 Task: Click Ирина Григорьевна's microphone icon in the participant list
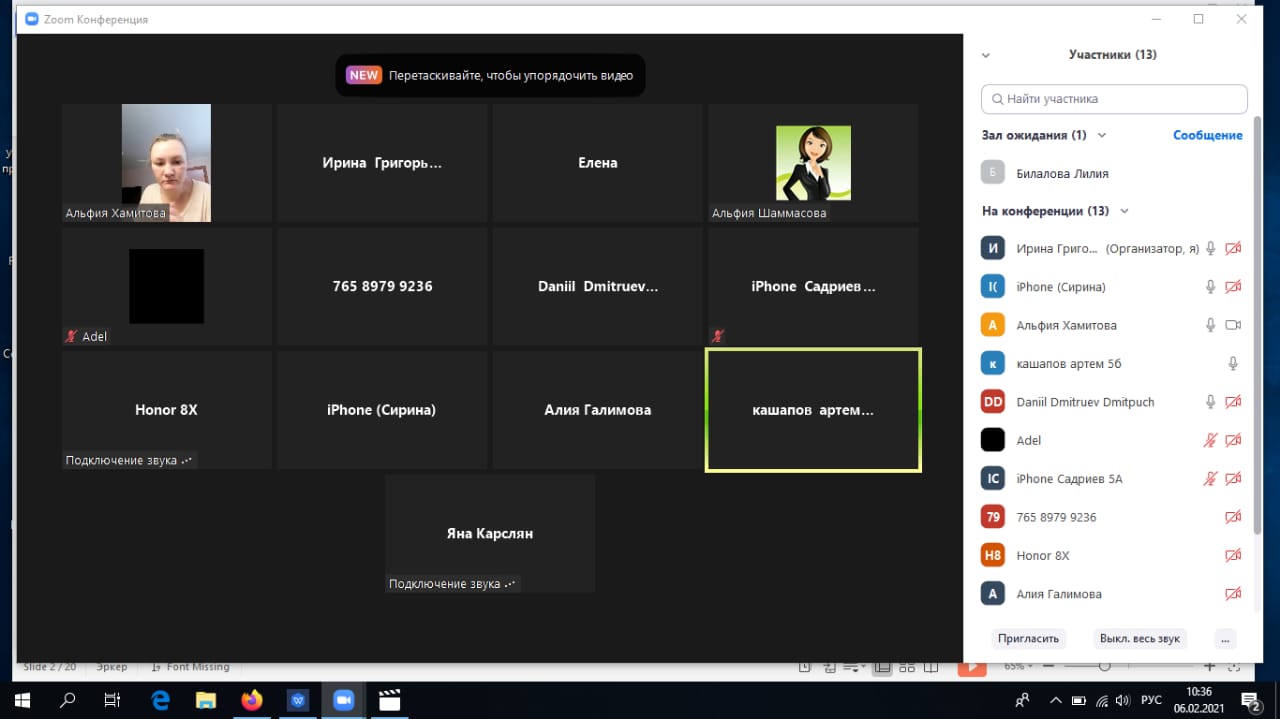[x=1210, y=249]
